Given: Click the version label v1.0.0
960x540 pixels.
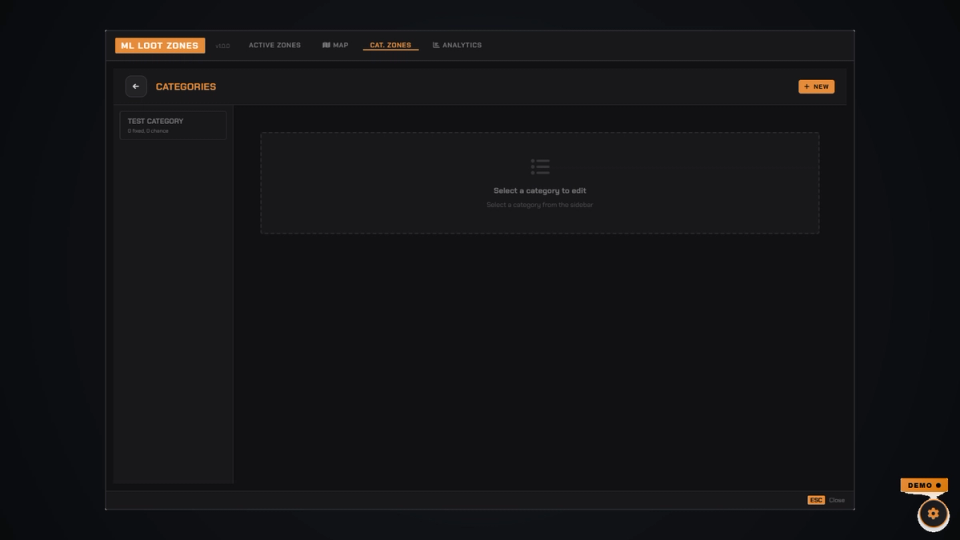Looking at the screenshot, I should [223, 46].
